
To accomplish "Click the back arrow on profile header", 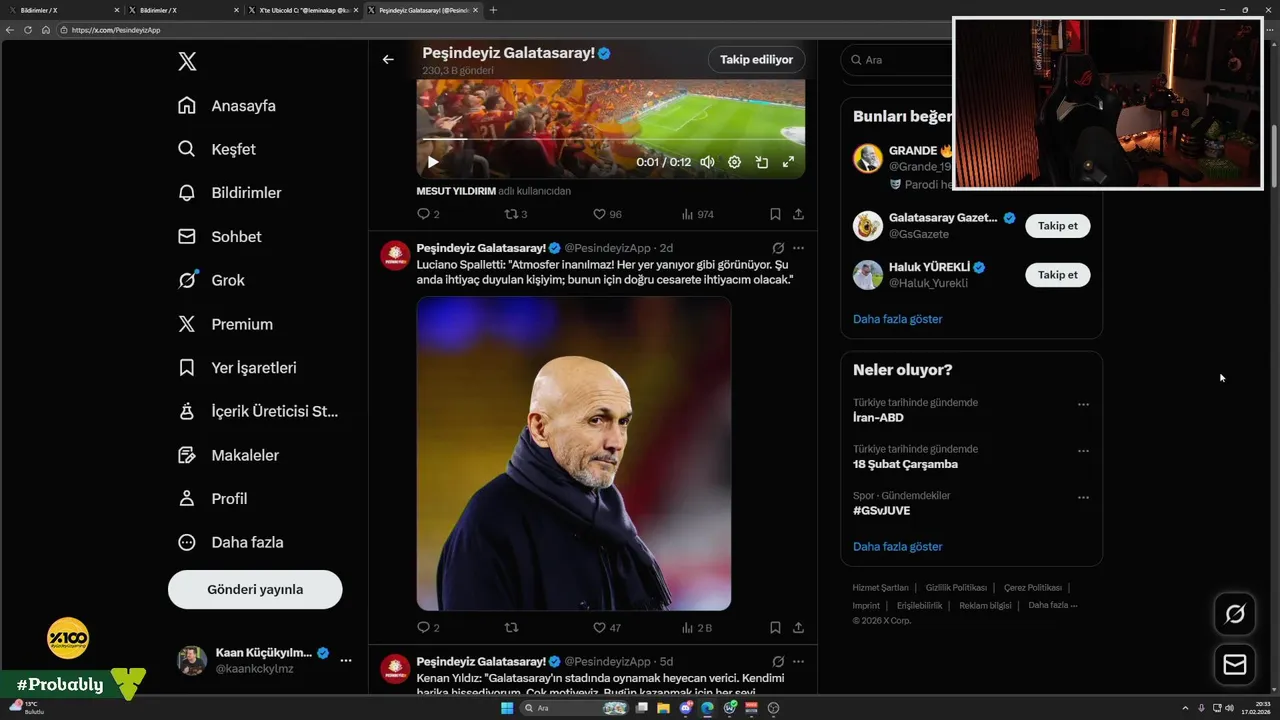I will pos(388,60).
